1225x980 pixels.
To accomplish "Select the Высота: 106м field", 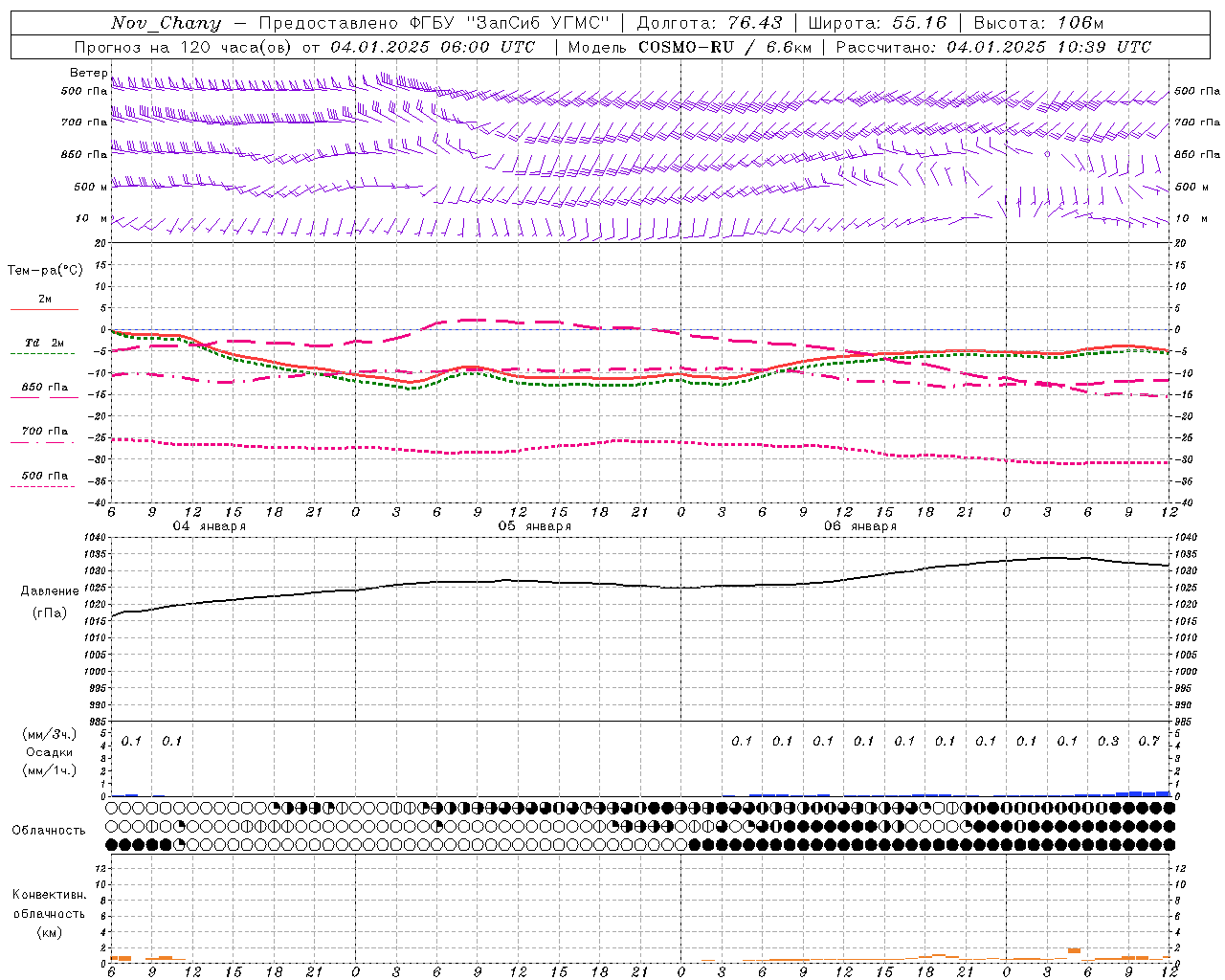I will (x=1038, y=23).
